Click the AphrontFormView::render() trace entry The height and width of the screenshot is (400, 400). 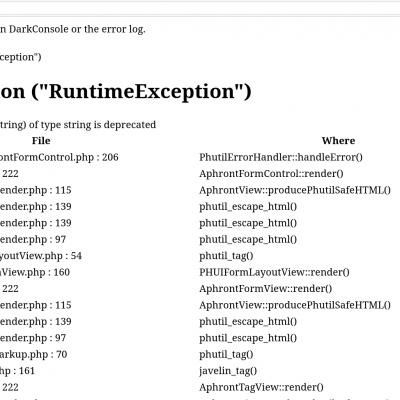(266, 289)
